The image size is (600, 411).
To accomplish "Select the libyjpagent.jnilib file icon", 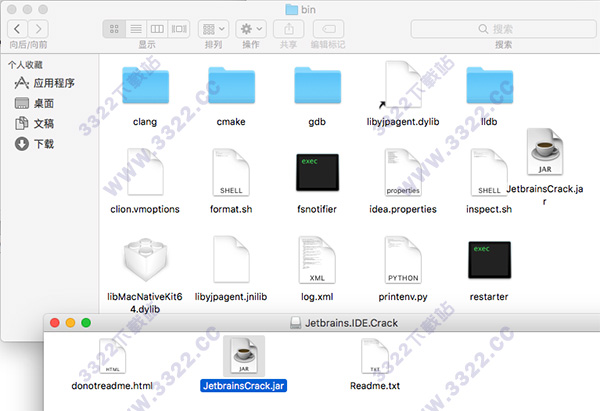I will tap(231, 259).
